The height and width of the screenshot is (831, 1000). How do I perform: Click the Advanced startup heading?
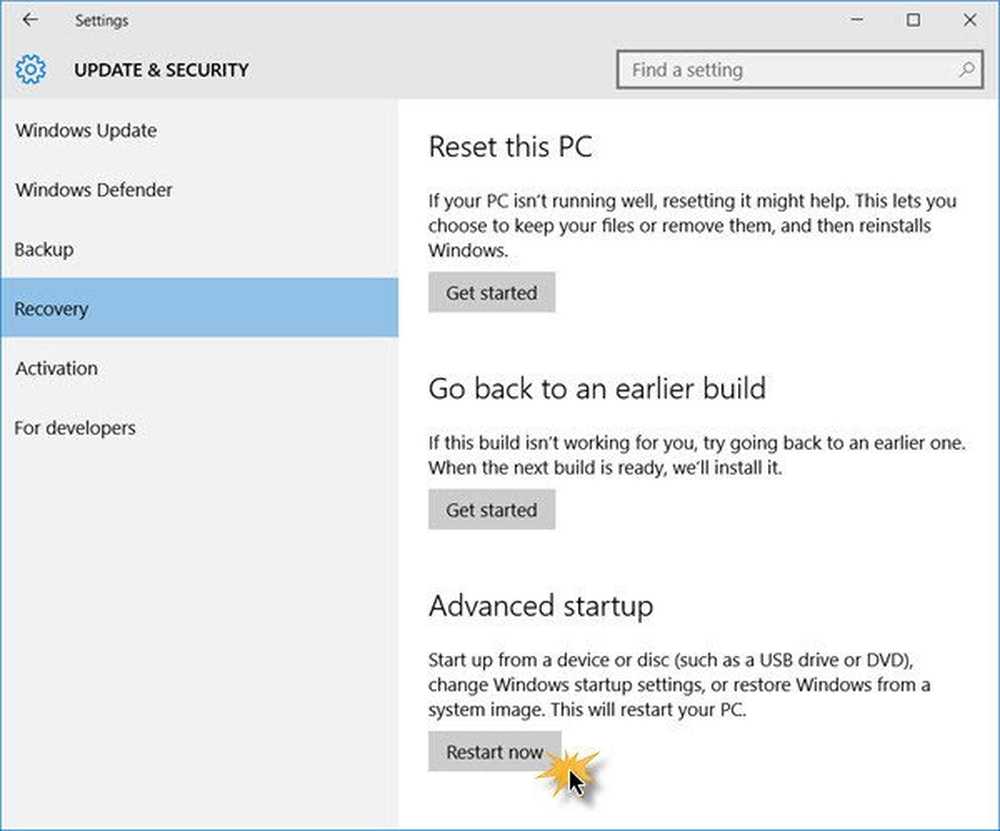540,606
